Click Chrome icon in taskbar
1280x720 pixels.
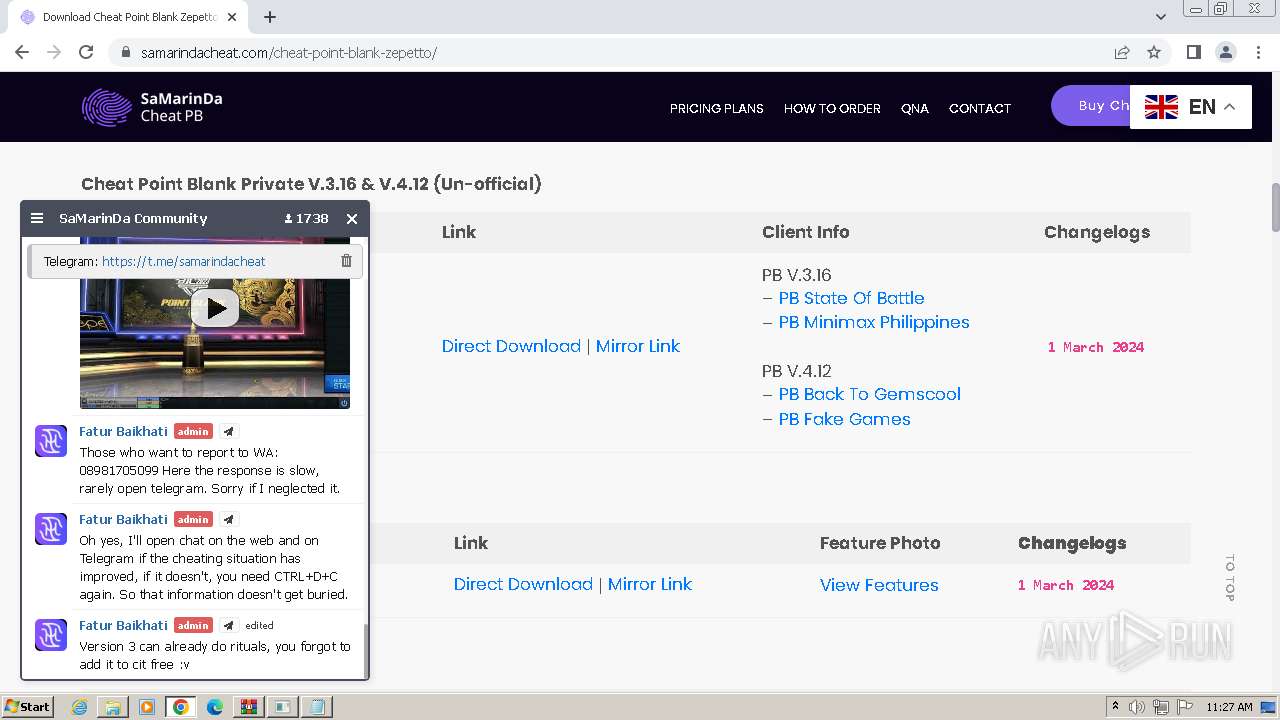(x=181, y=707)
